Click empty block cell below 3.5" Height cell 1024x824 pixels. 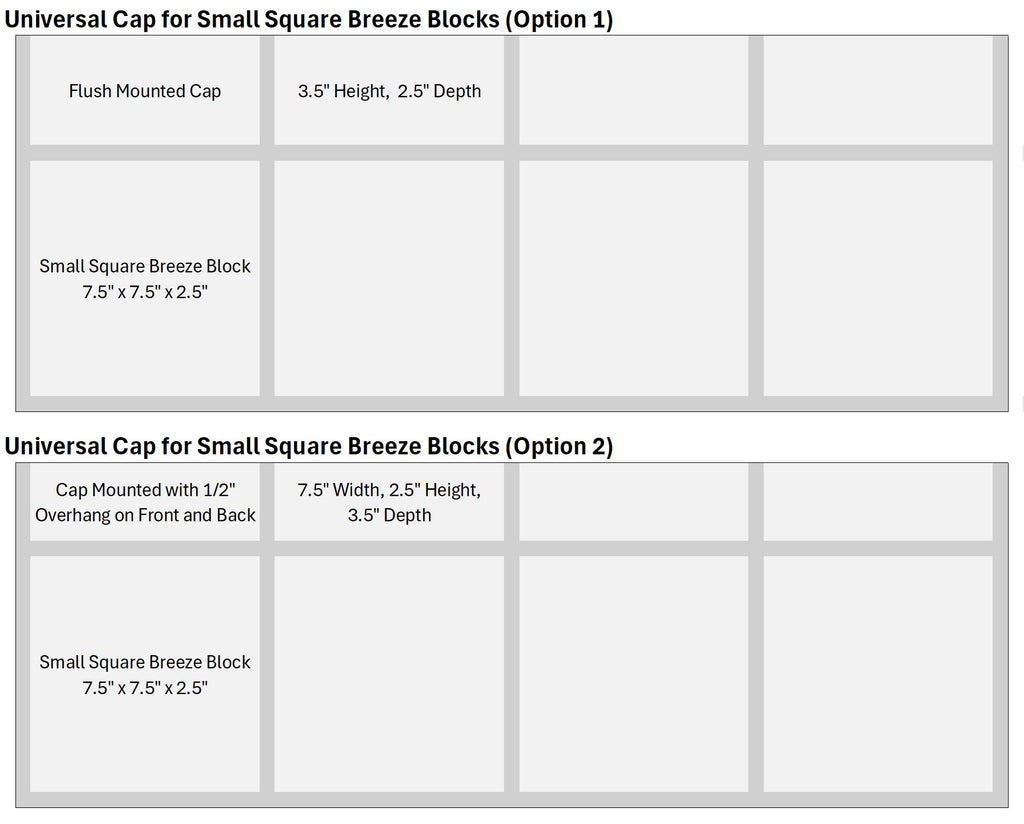(389, 279)
